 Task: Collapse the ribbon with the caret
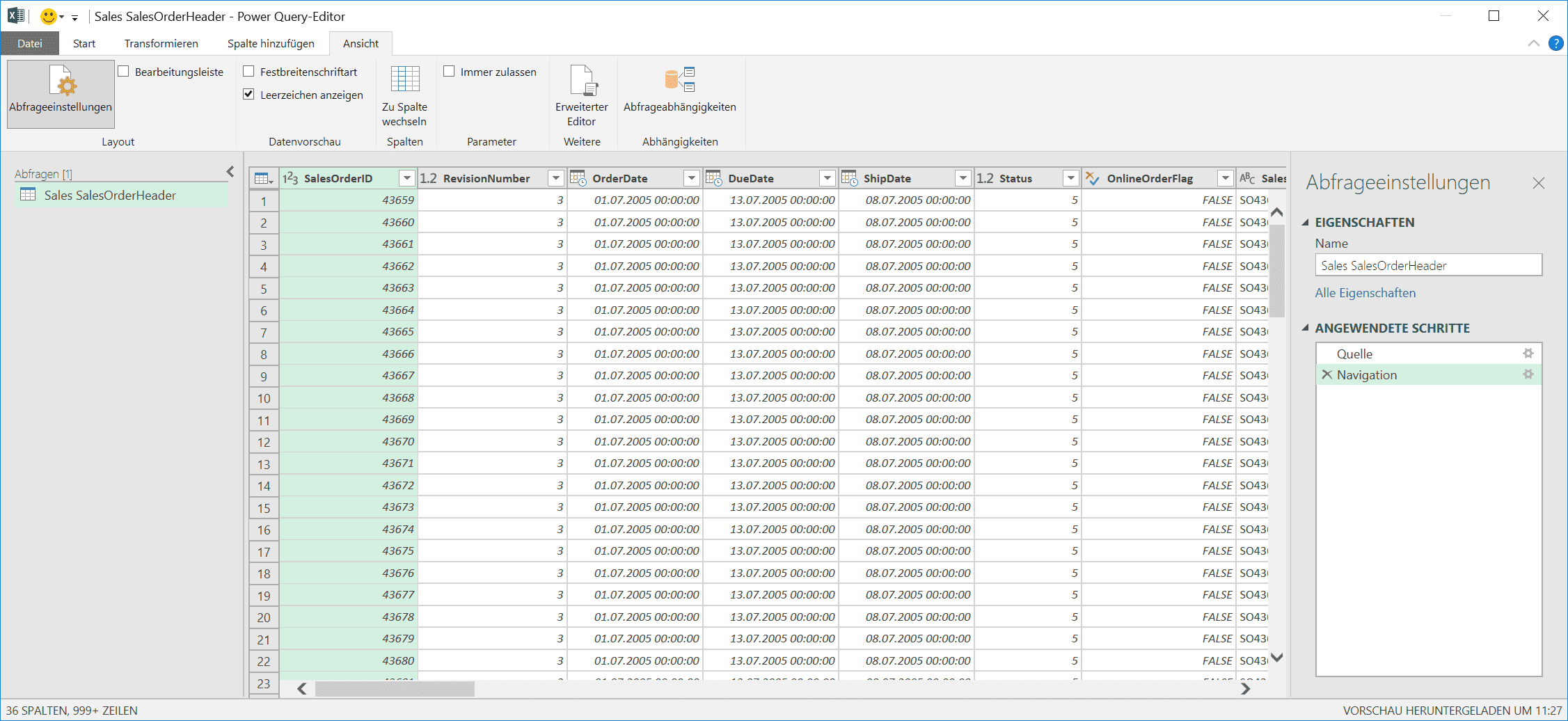1534,43
